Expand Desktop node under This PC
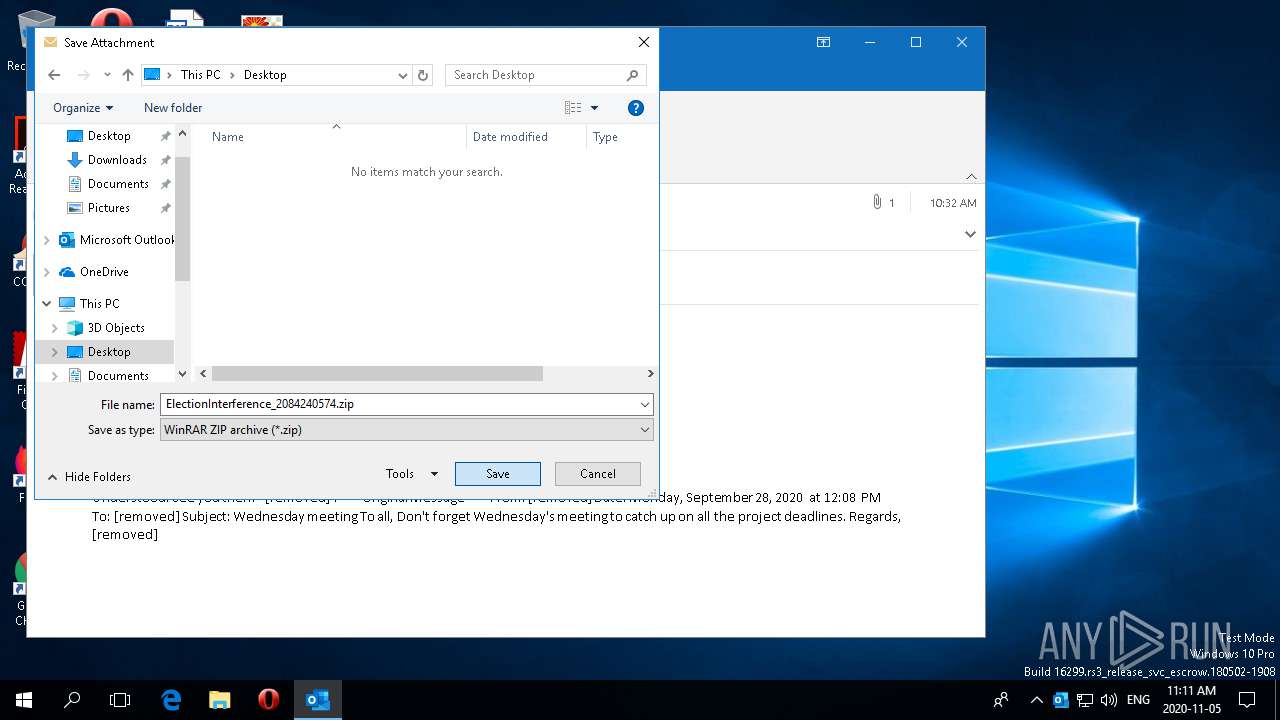The height and width of the screenshot is (720, 1280). pyautogui.click(x=54, y=352)
